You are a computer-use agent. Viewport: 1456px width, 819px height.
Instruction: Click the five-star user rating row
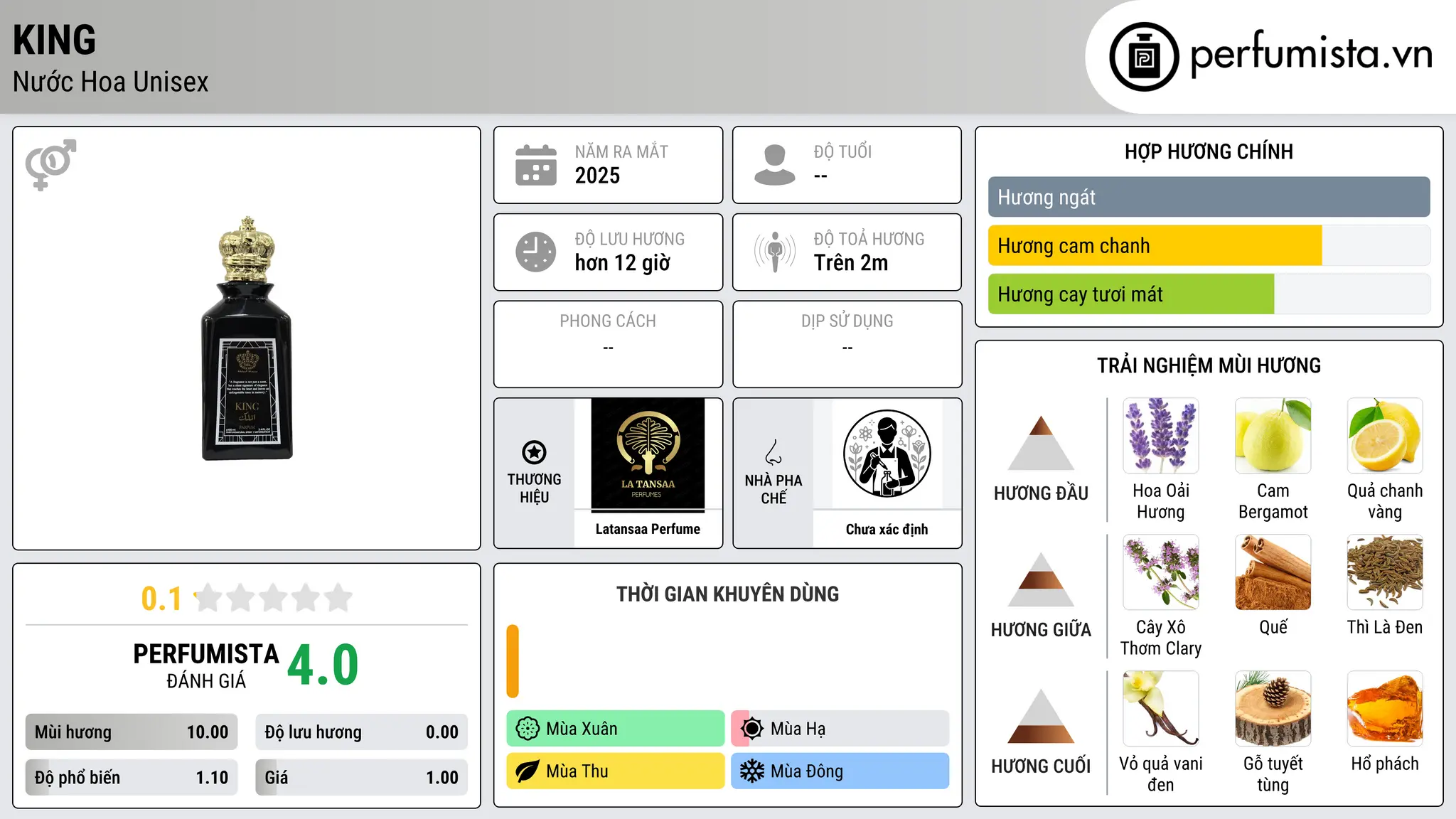[x=274, y=598]
